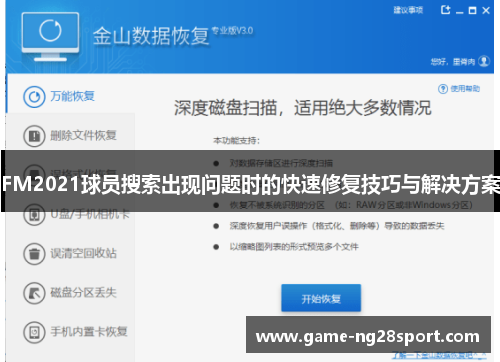Click the 删除文件恢复 file icon

[34, 136]
